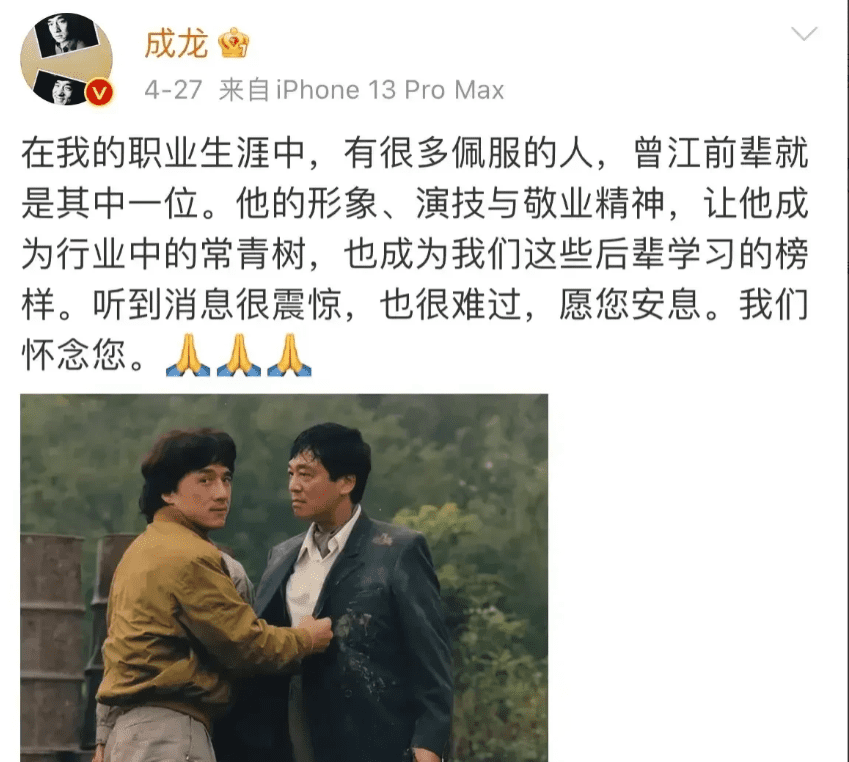Click the source text iPhone 13 Pro Max
The width and height of the screenshot is (849, 762).
tap(390, 90)
